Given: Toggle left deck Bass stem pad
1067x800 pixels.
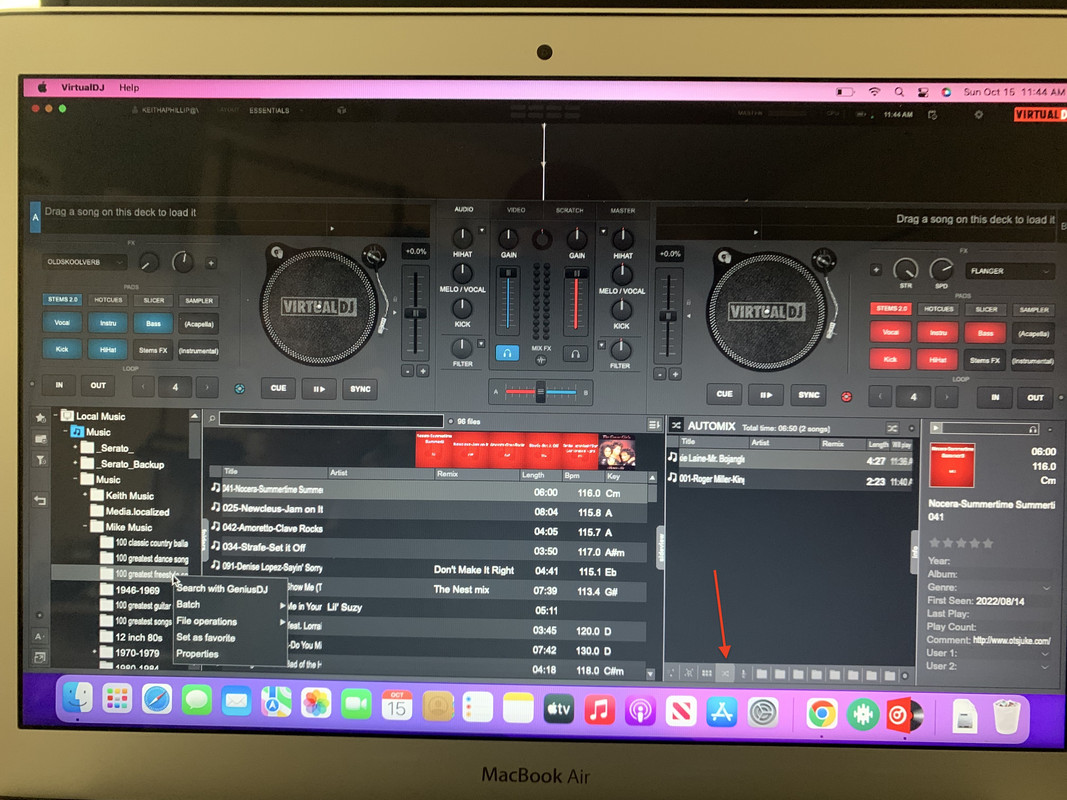Looking at the screenshot, I should pos(153,324).
